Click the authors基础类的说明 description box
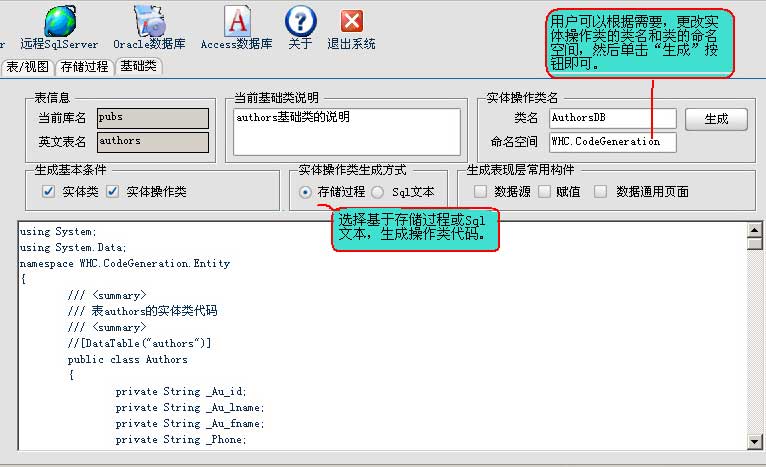 [346, 132]
